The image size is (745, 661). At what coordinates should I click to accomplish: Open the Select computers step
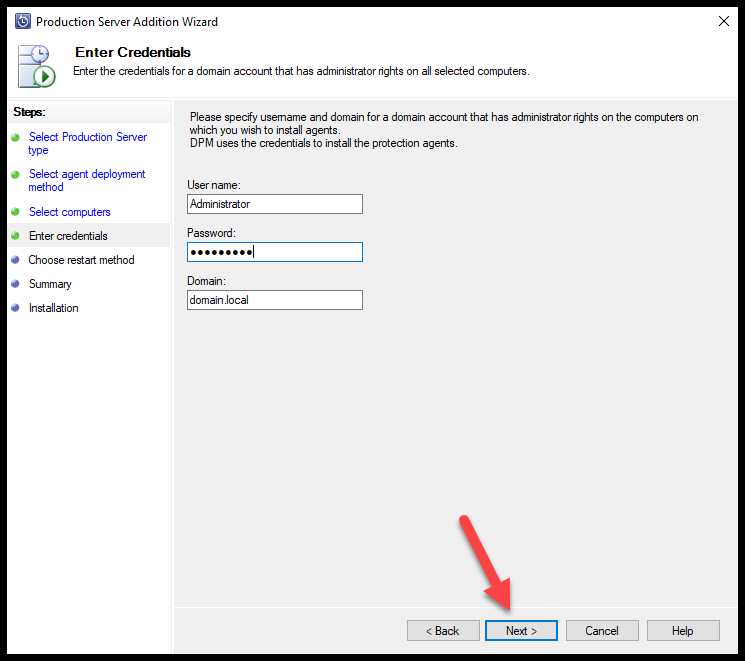tap(69, 212)
